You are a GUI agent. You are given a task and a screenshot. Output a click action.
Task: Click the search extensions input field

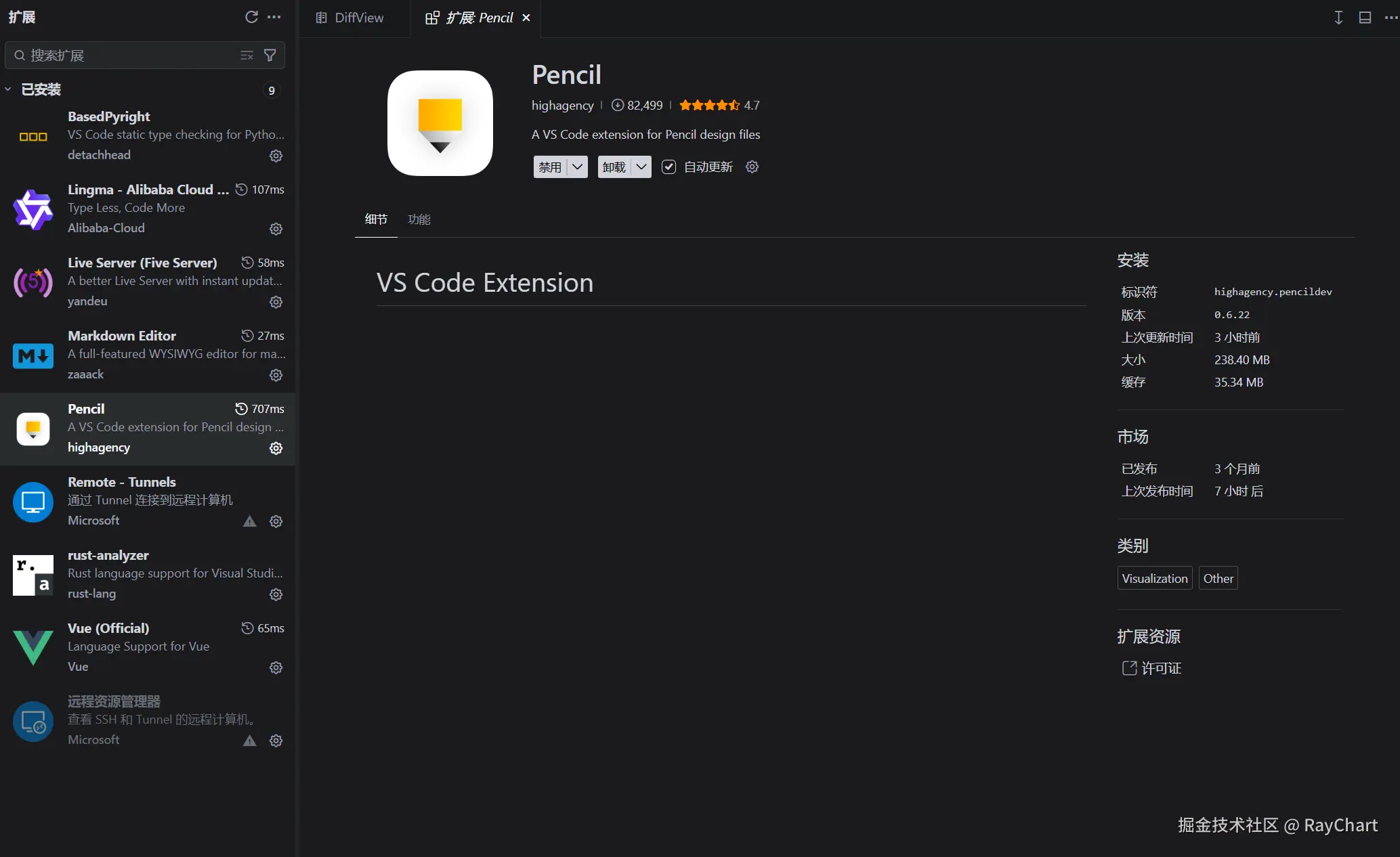pos(129,56)
